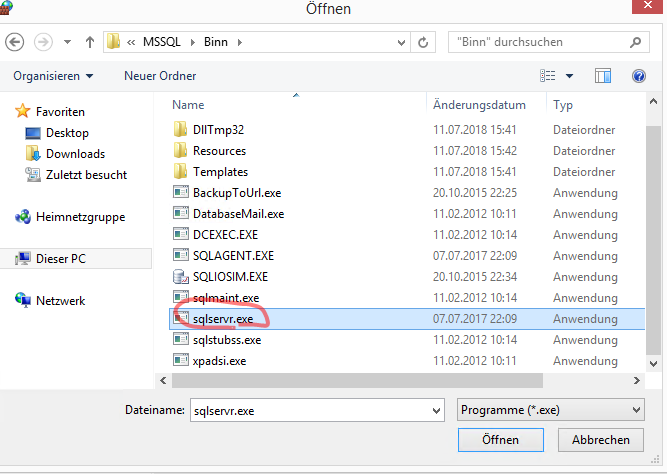Select the Templates folder icon
Image resolution: width=667 pixels, height=474 pixels.
coord(180,171)
